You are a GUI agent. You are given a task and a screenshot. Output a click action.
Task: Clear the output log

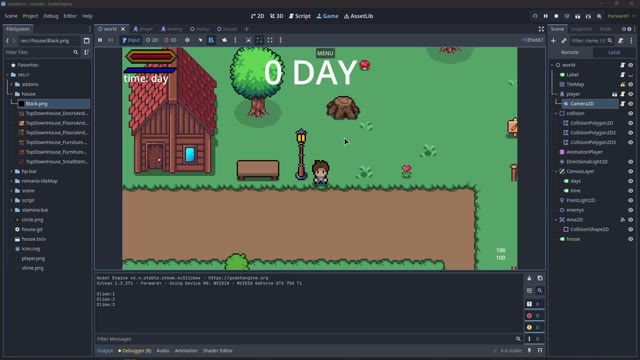pyautogui.click(x=529, y=278)
